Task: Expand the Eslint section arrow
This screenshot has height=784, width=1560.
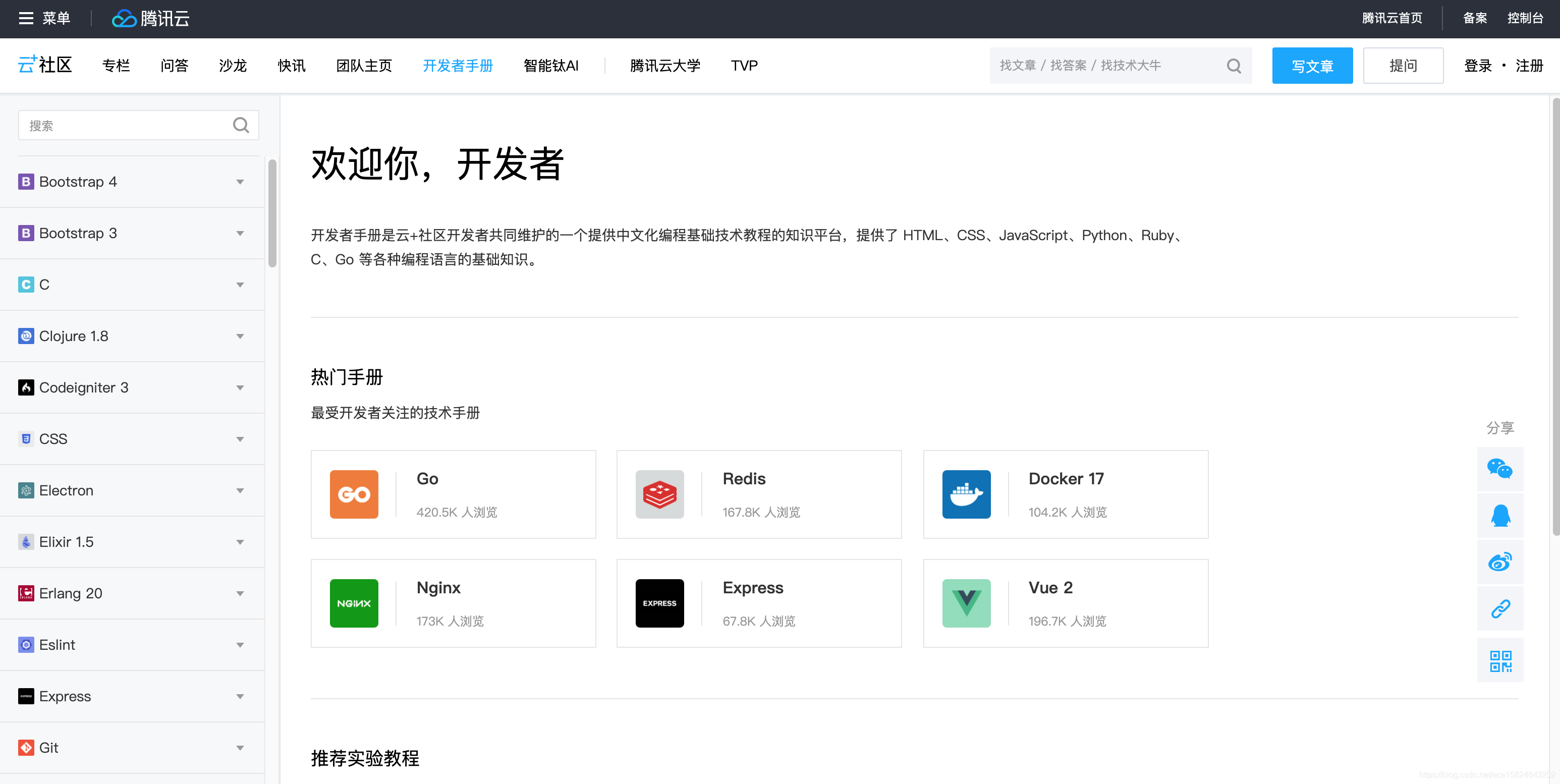Action: [240, 645]
